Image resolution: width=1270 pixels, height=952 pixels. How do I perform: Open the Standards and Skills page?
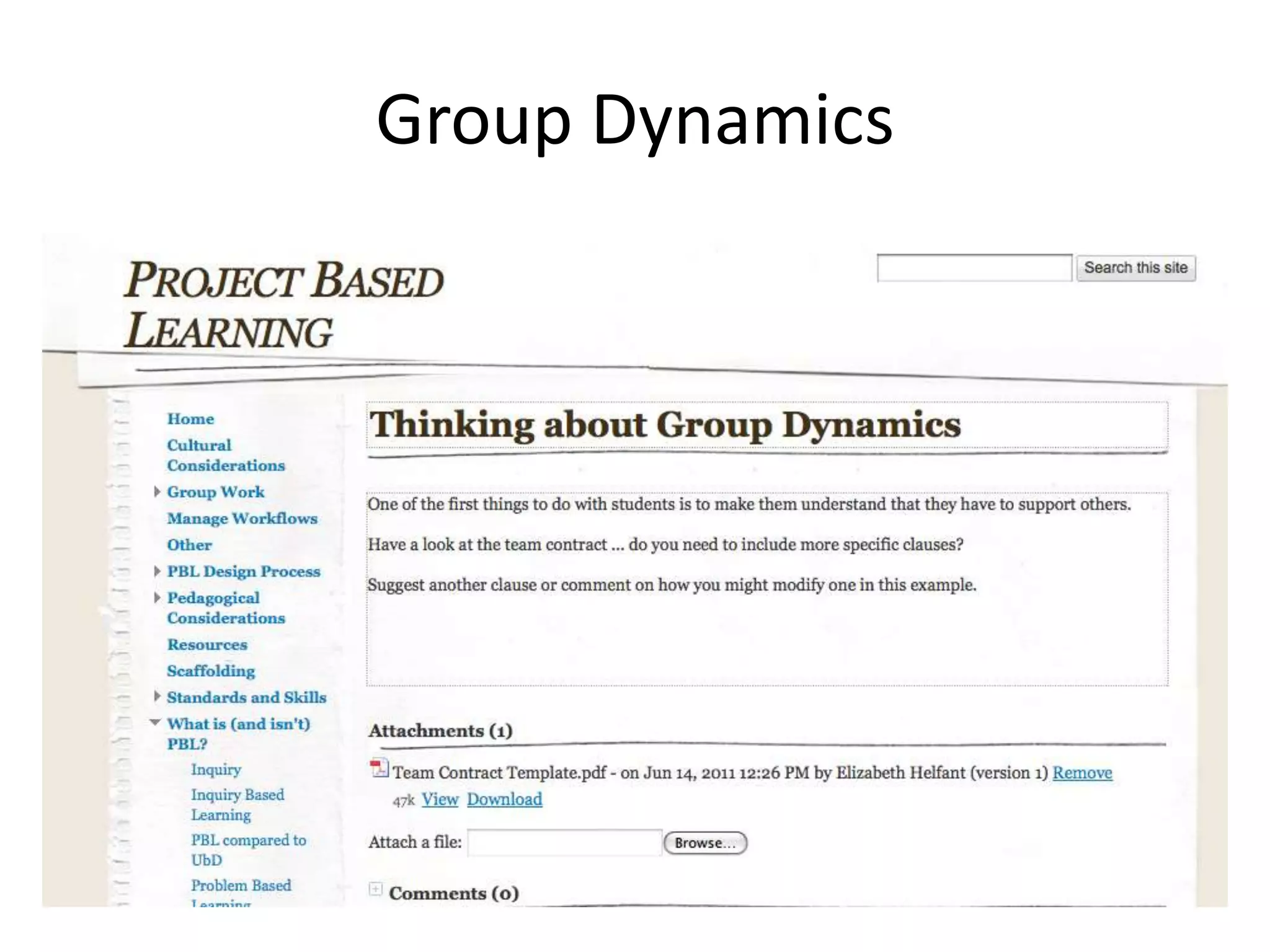(246, 698)
